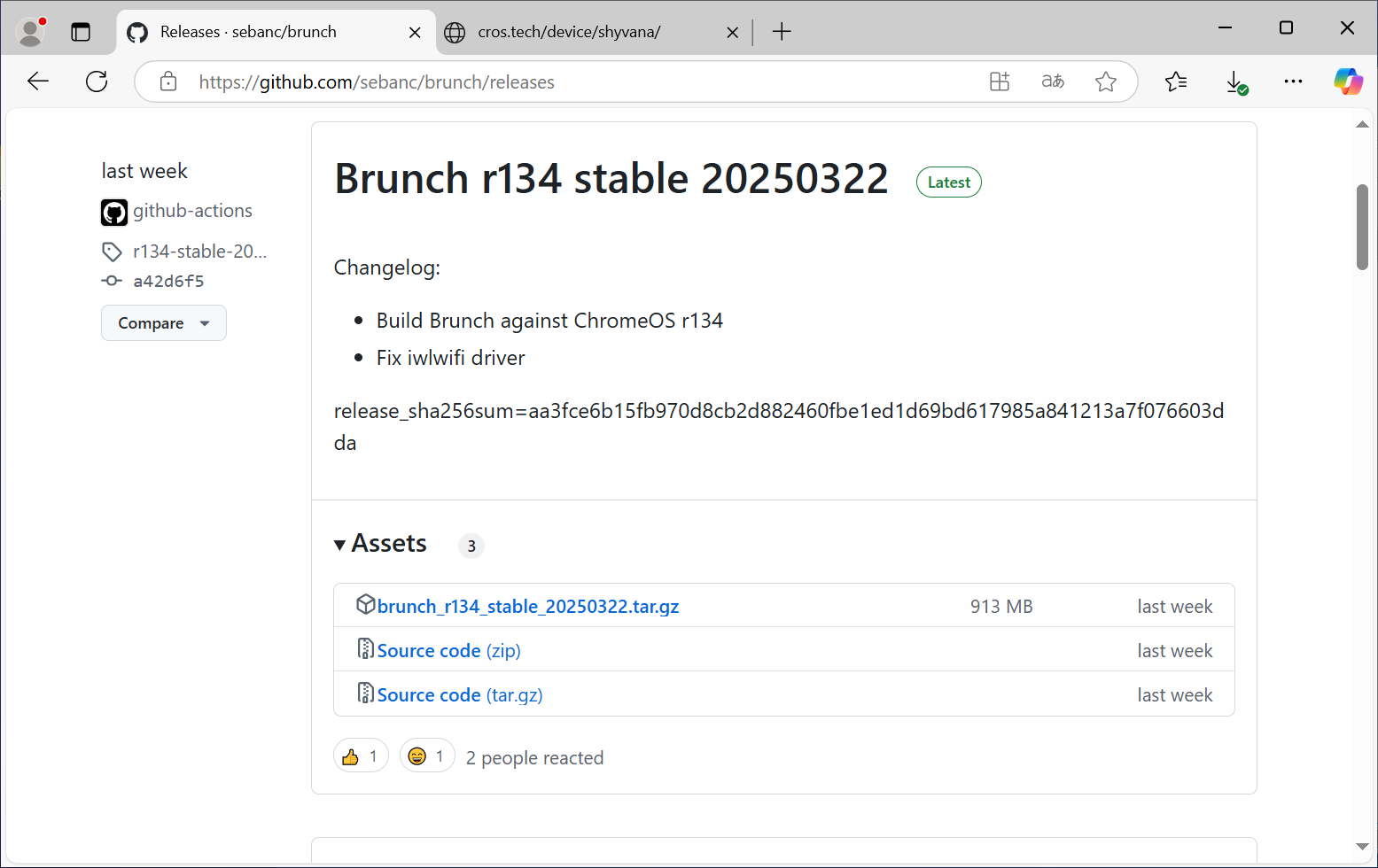Image resolution: width=1378 pixels, height=868 pixels.
Task: Reload the current page
Action: [97, 81]
